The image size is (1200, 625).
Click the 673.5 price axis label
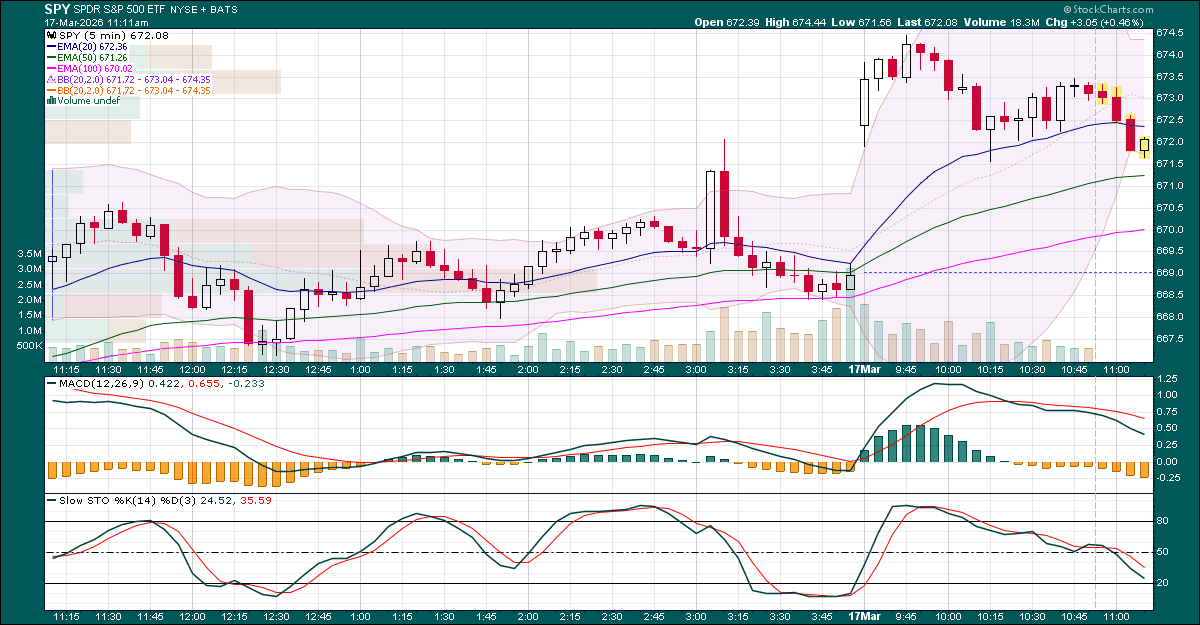[x=1171, y=76]
